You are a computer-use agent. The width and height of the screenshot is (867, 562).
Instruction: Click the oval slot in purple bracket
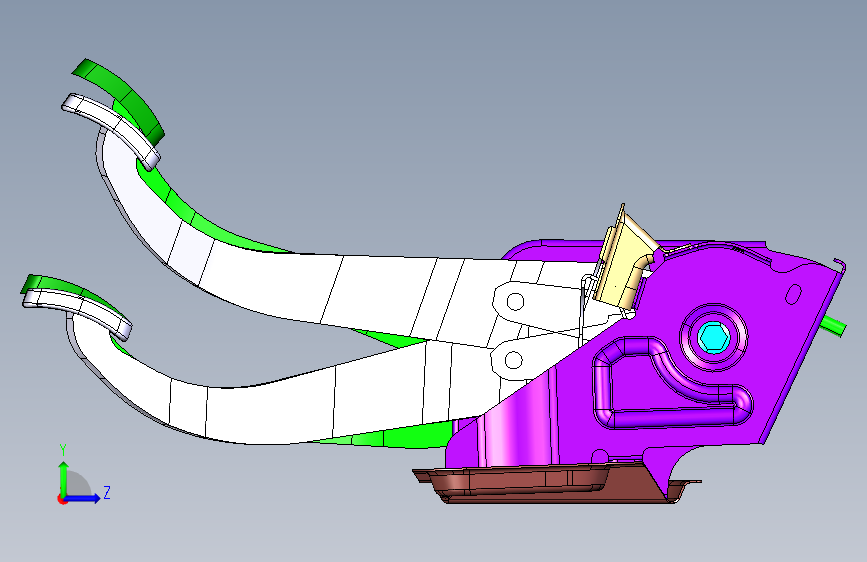(x=793, y=294)
